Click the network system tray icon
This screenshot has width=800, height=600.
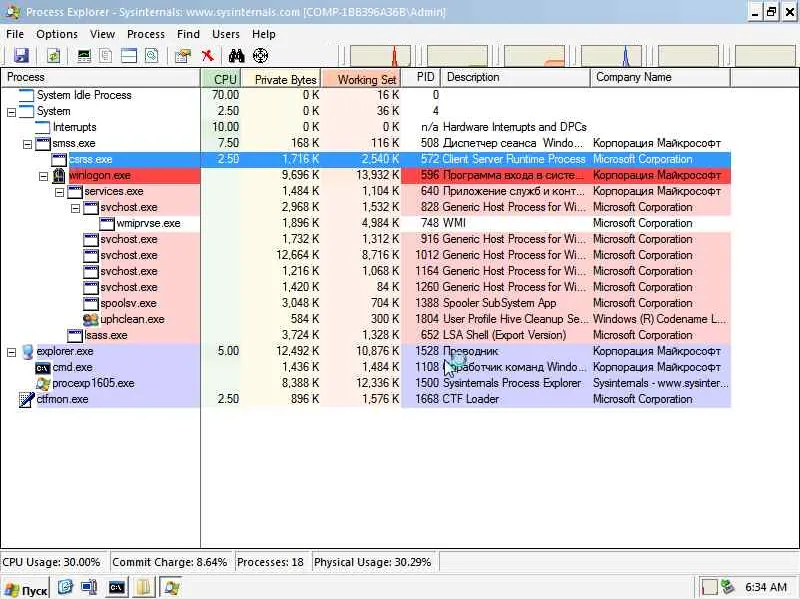pos(727,588)
